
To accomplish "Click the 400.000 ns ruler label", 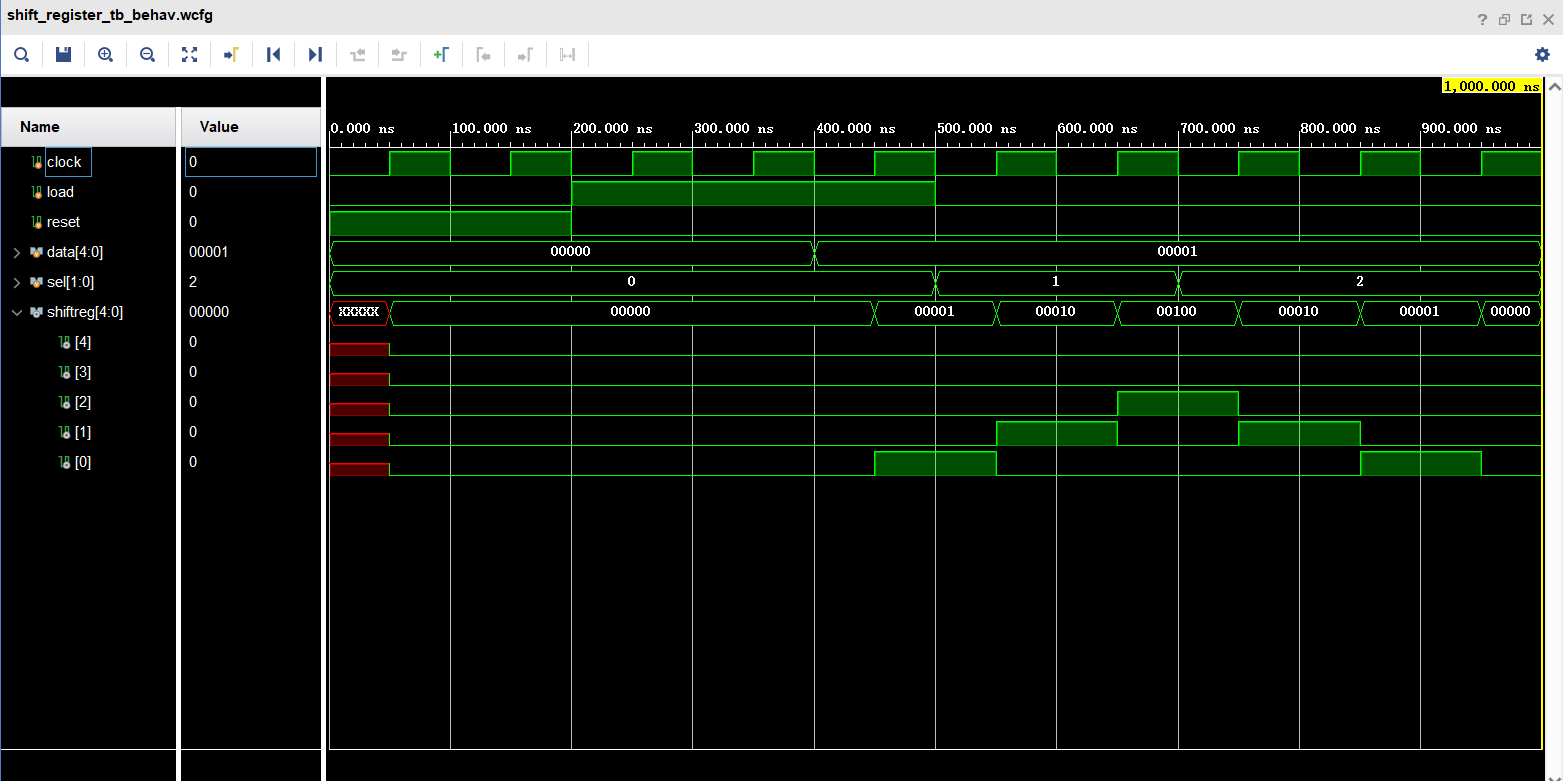I will coord(857,129).
